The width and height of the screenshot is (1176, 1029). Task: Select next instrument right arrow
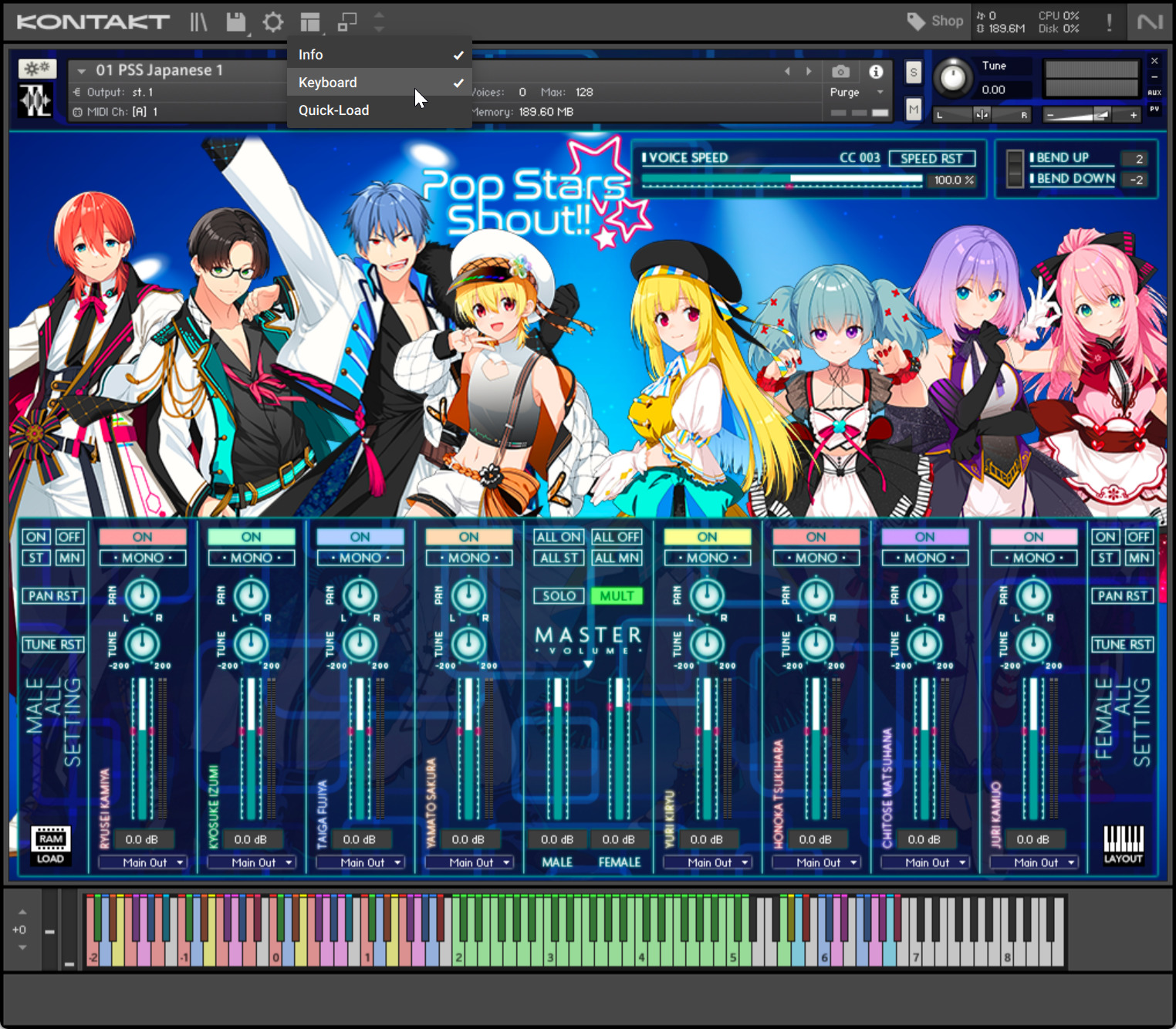pyautogui.click(x=809, y=71)
